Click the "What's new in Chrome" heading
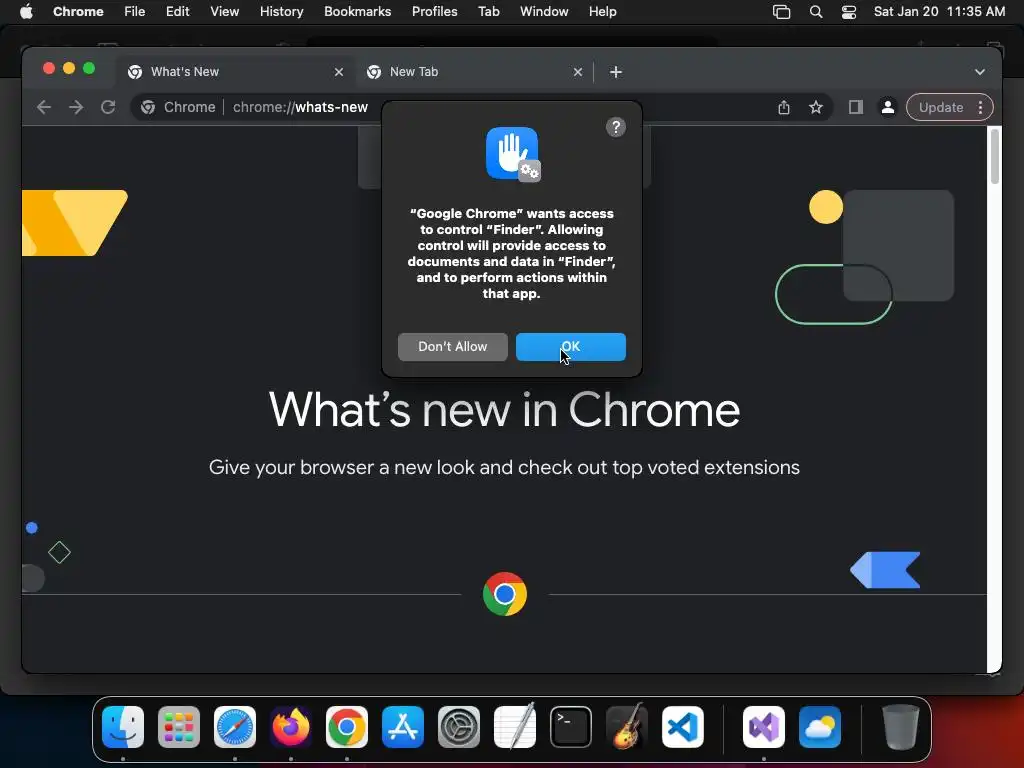1024x768 pixels. pos(504,410)
